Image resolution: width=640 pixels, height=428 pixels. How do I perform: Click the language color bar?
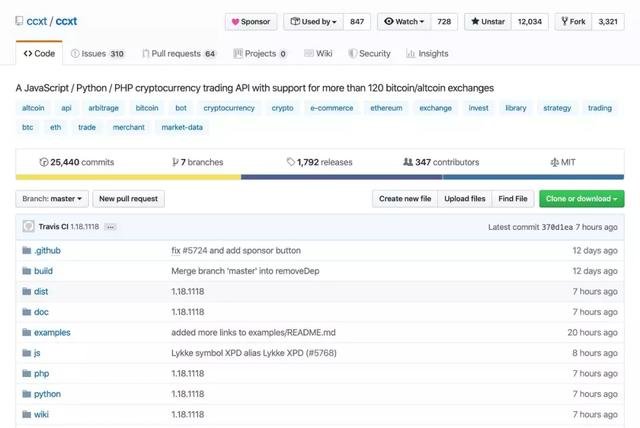(320, 177)
